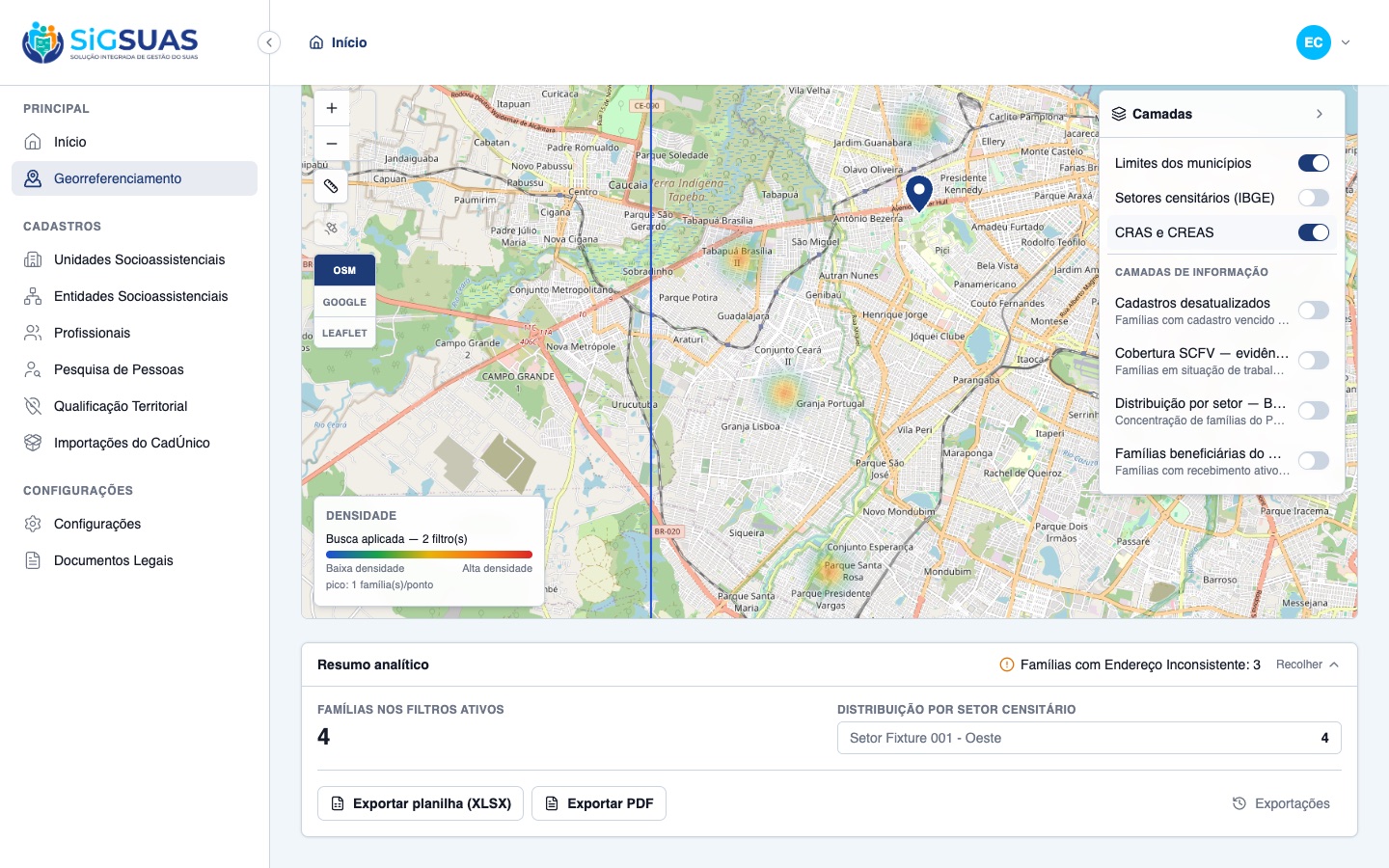
Task: Click the blue CRAS location pin on the map
Action: [x=919, y=192]
